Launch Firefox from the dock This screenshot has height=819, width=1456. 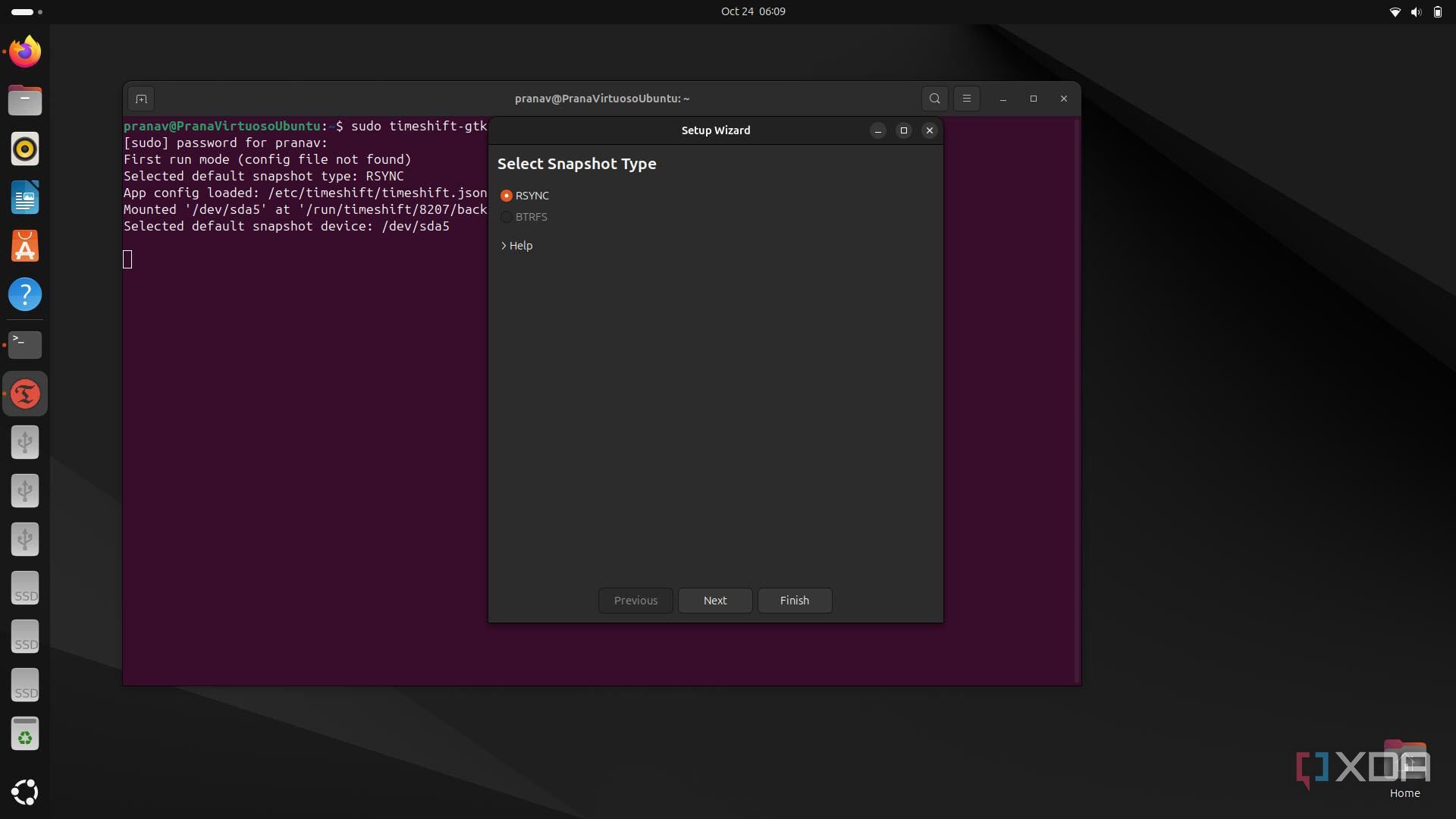click(25, 52)
